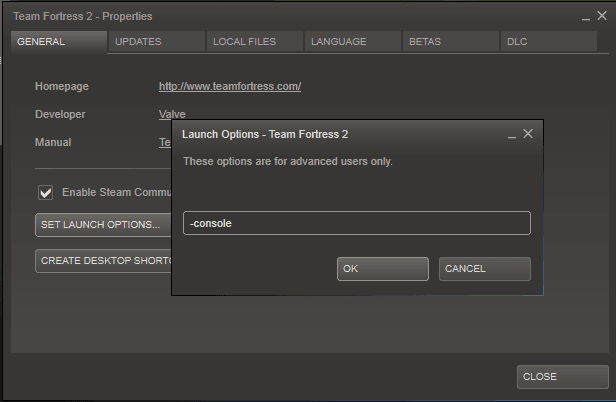The width and height of the screenshot is (616, 402).
Task: Confirm launch options with OK
Action: coord(382,269)
